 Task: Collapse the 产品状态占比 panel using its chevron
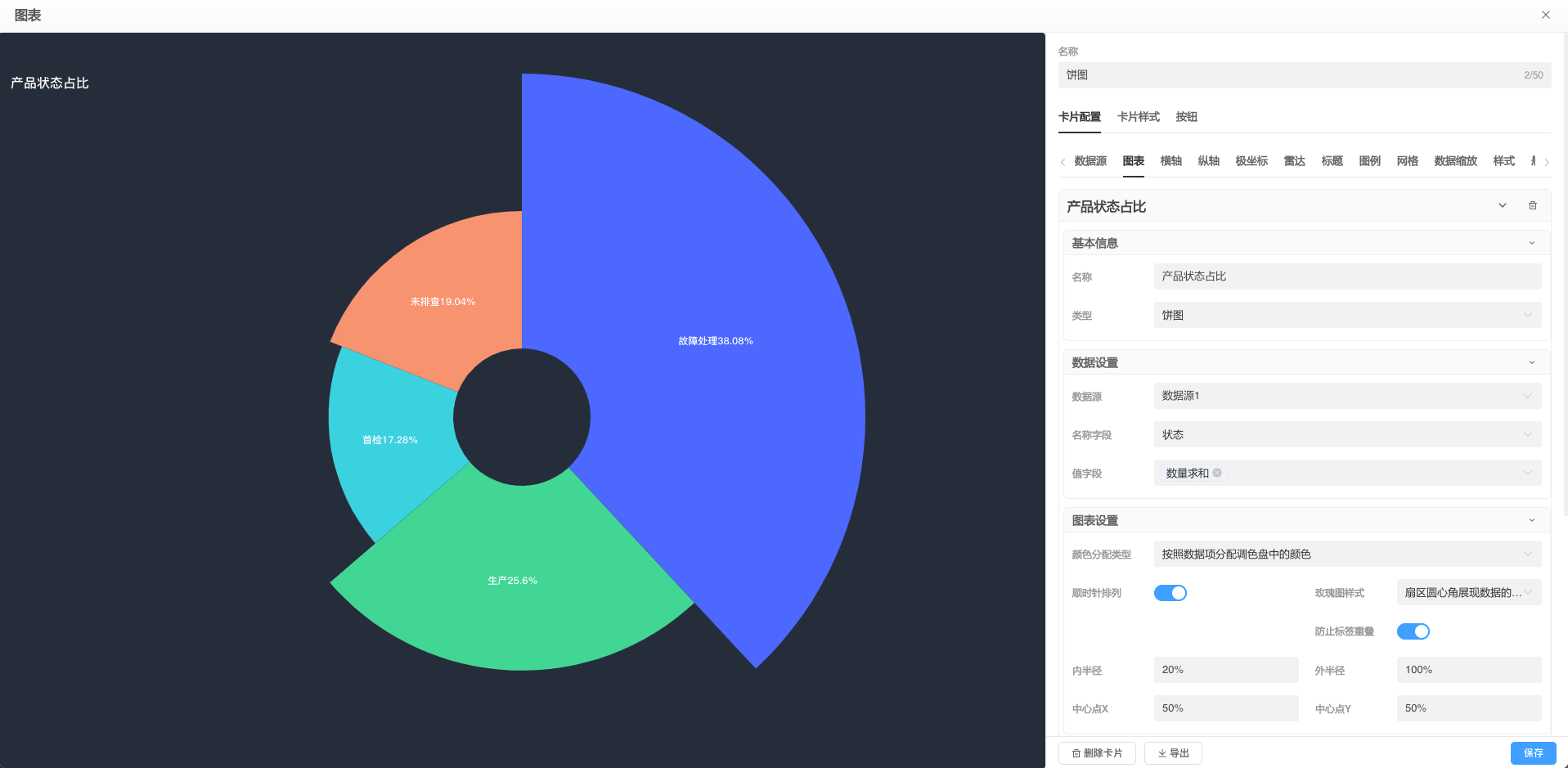tap(1502, 205)
